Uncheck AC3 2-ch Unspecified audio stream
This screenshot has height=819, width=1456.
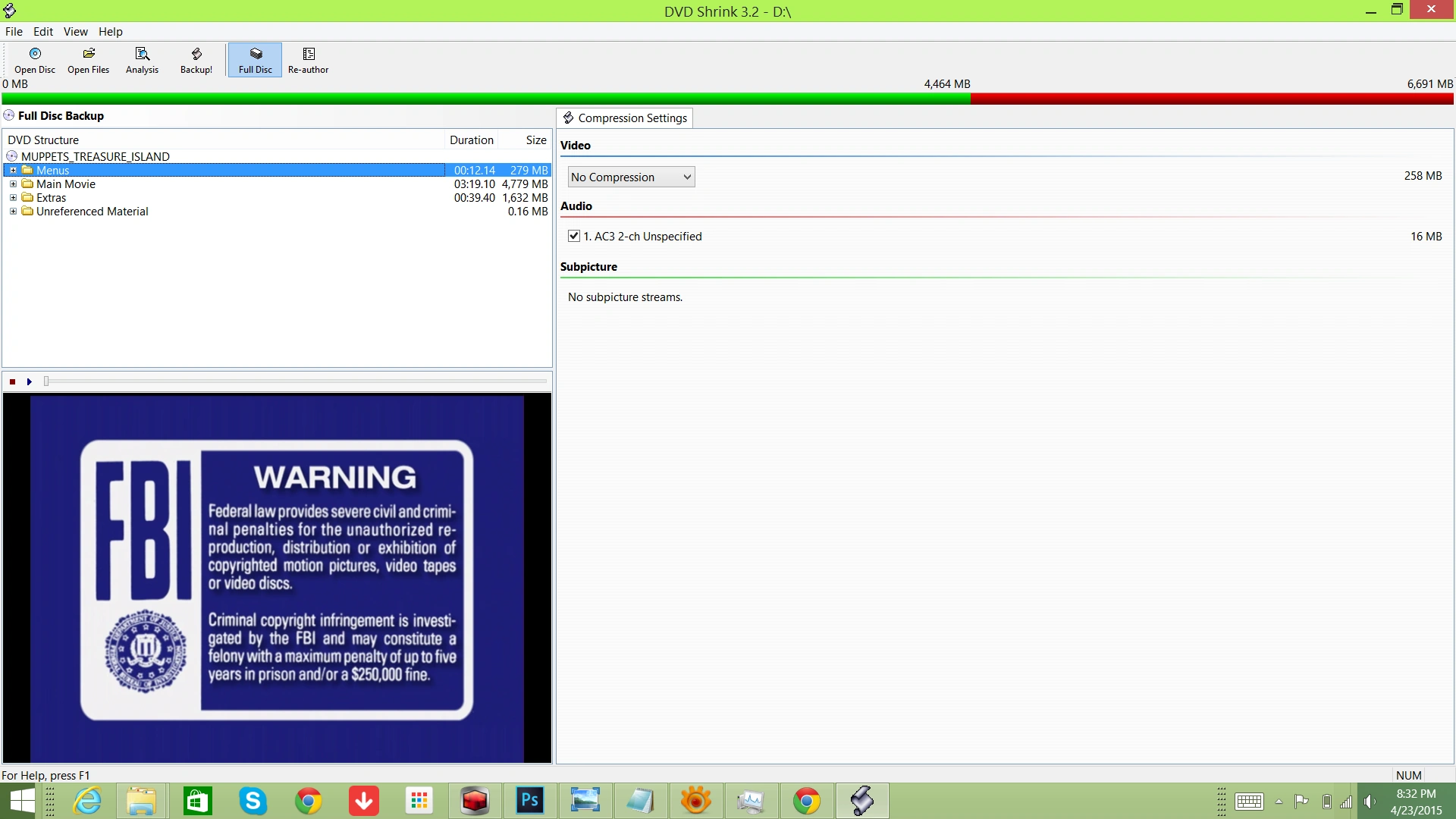574,236
